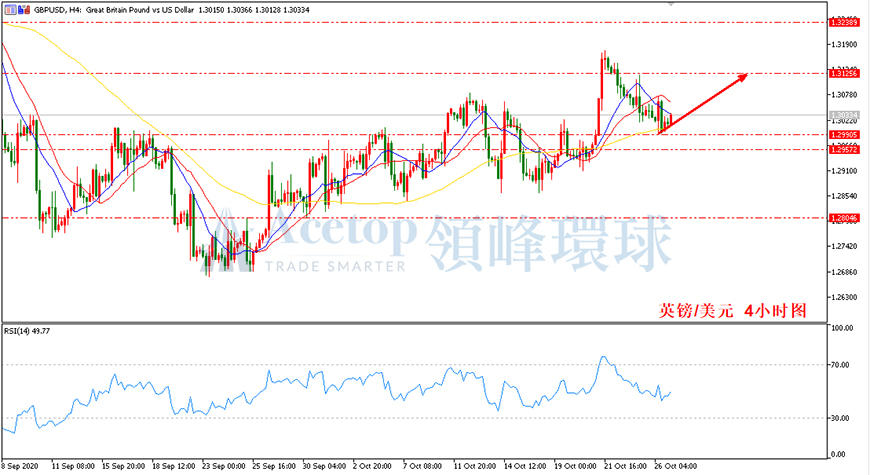This screenshot has height=475, width=870.
Task: Select the red upward trend arrow
Action: click(702, 104)
